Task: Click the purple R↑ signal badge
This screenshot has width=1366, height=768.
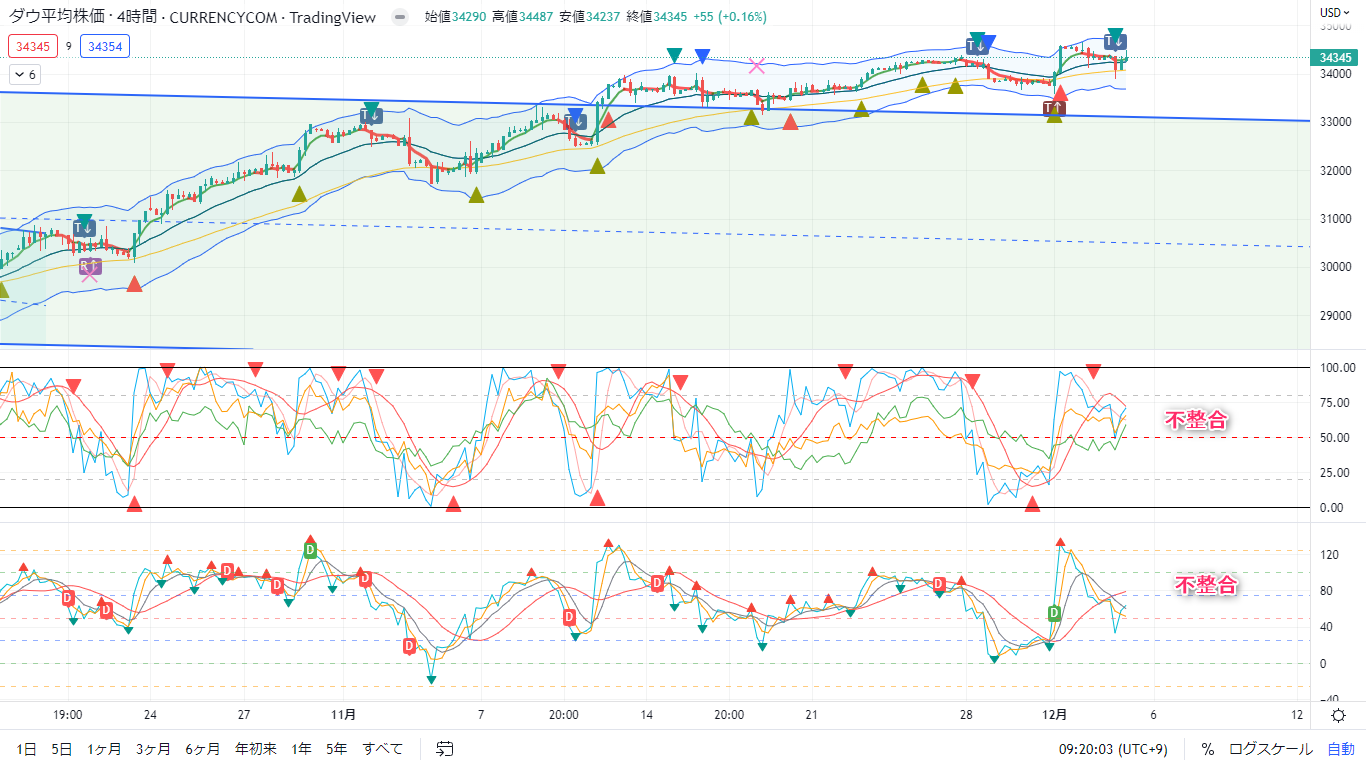Action: 90,266
